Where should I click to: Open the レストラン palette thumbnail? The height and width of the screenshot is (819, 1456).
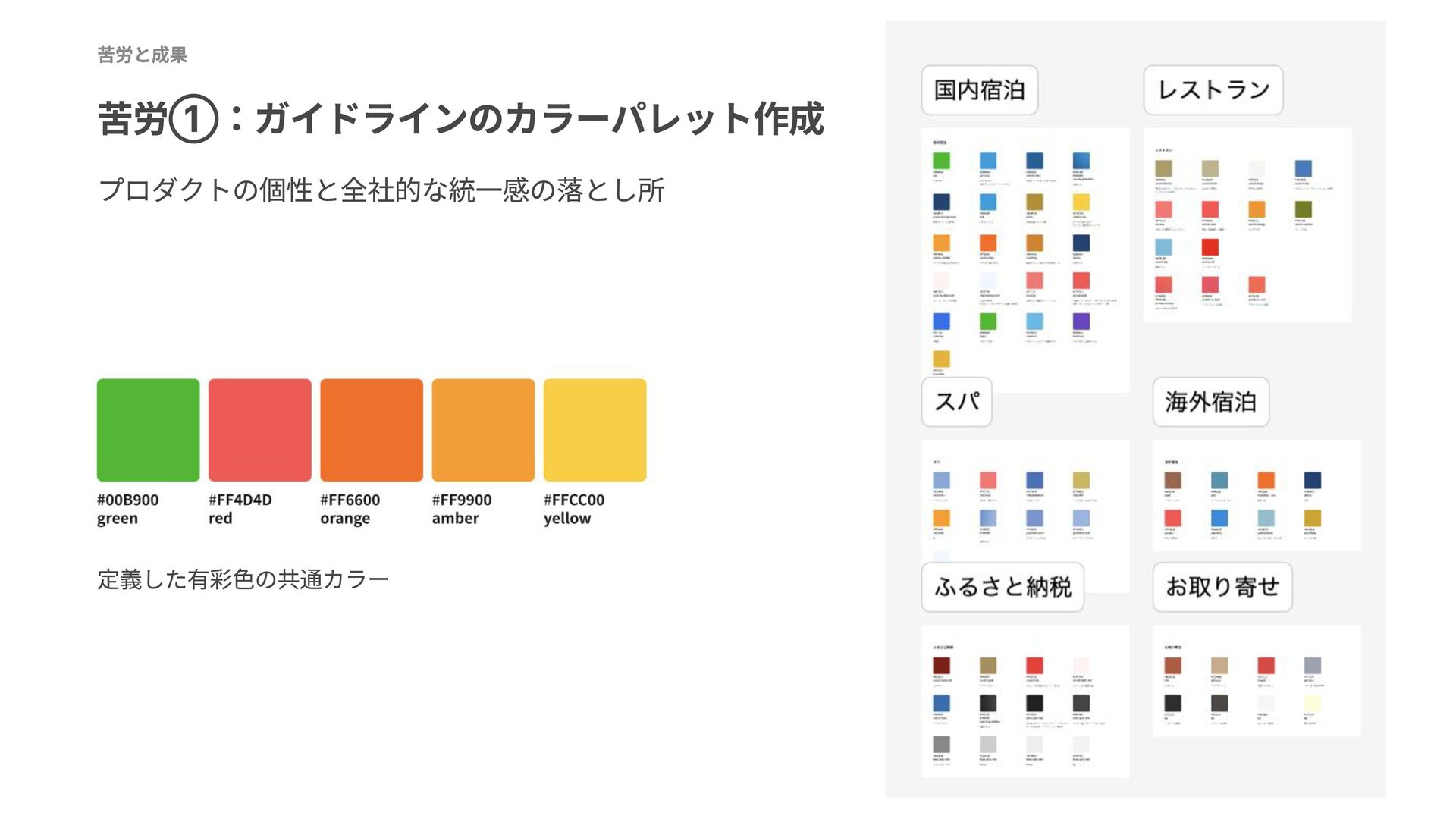click(x=1247, y=224)
